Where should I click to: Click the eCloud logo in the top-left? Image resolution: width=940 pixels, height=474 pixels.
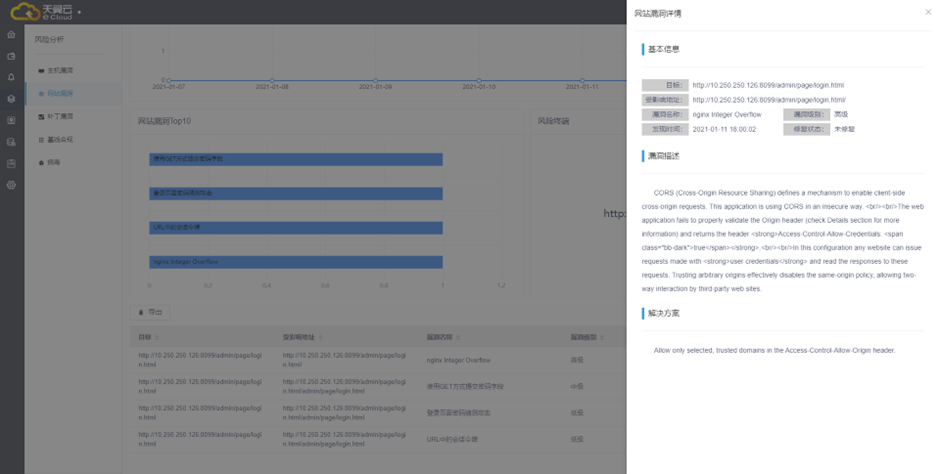click(42, 11)
